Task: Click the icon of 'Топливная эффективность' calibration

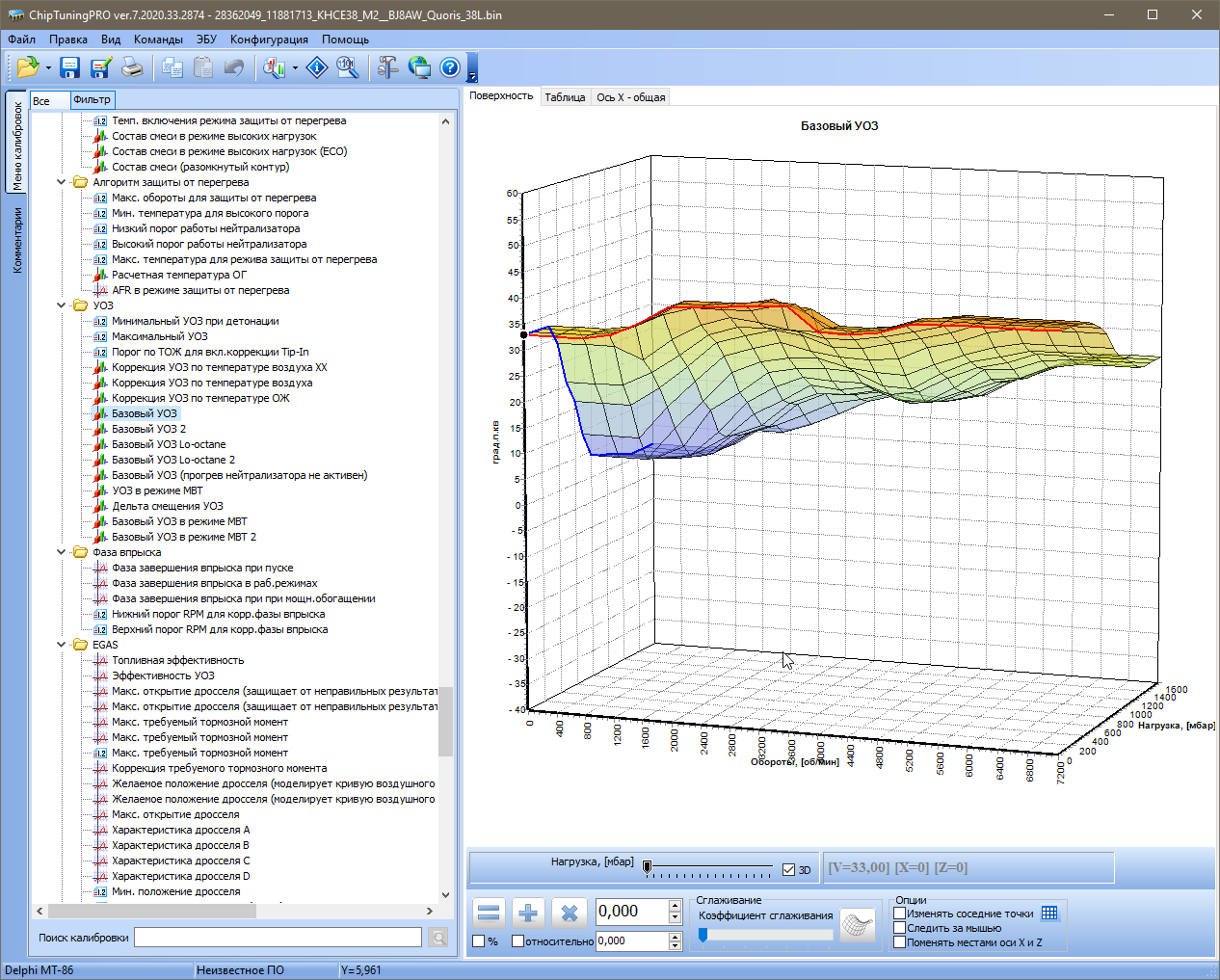Action: (100, 660)
